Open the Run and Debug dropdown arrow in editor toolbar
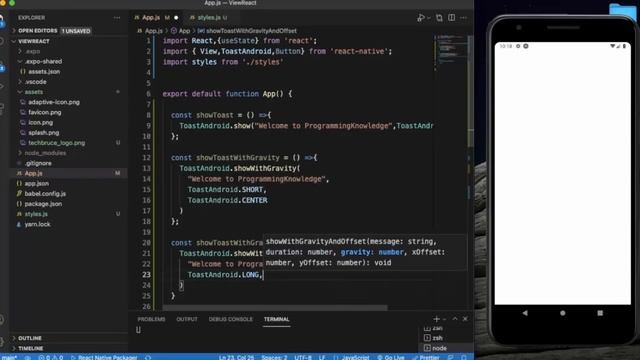This screenshot has height=360, width=640. pyautogui.click(x=429, y=18)
